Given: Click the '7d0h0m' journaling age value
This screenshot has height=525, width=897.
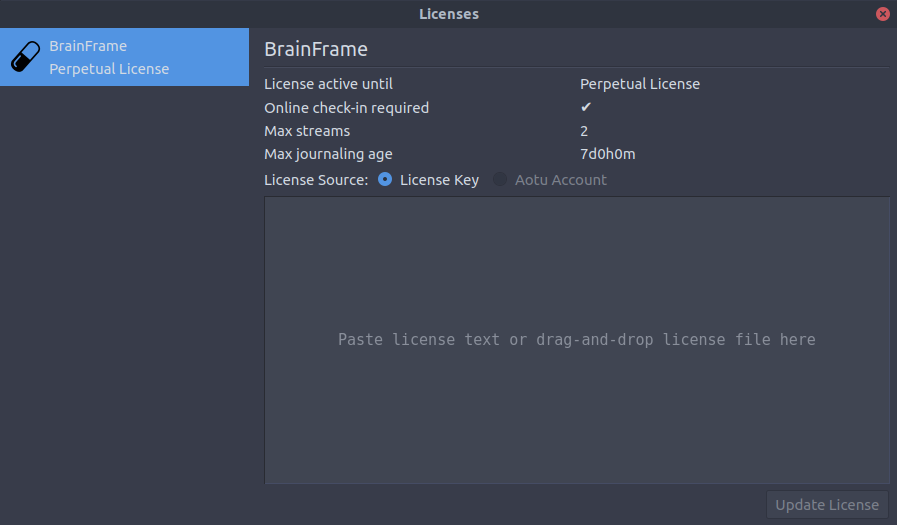Looking at the screenshot, I should click(x=608, y=154).
